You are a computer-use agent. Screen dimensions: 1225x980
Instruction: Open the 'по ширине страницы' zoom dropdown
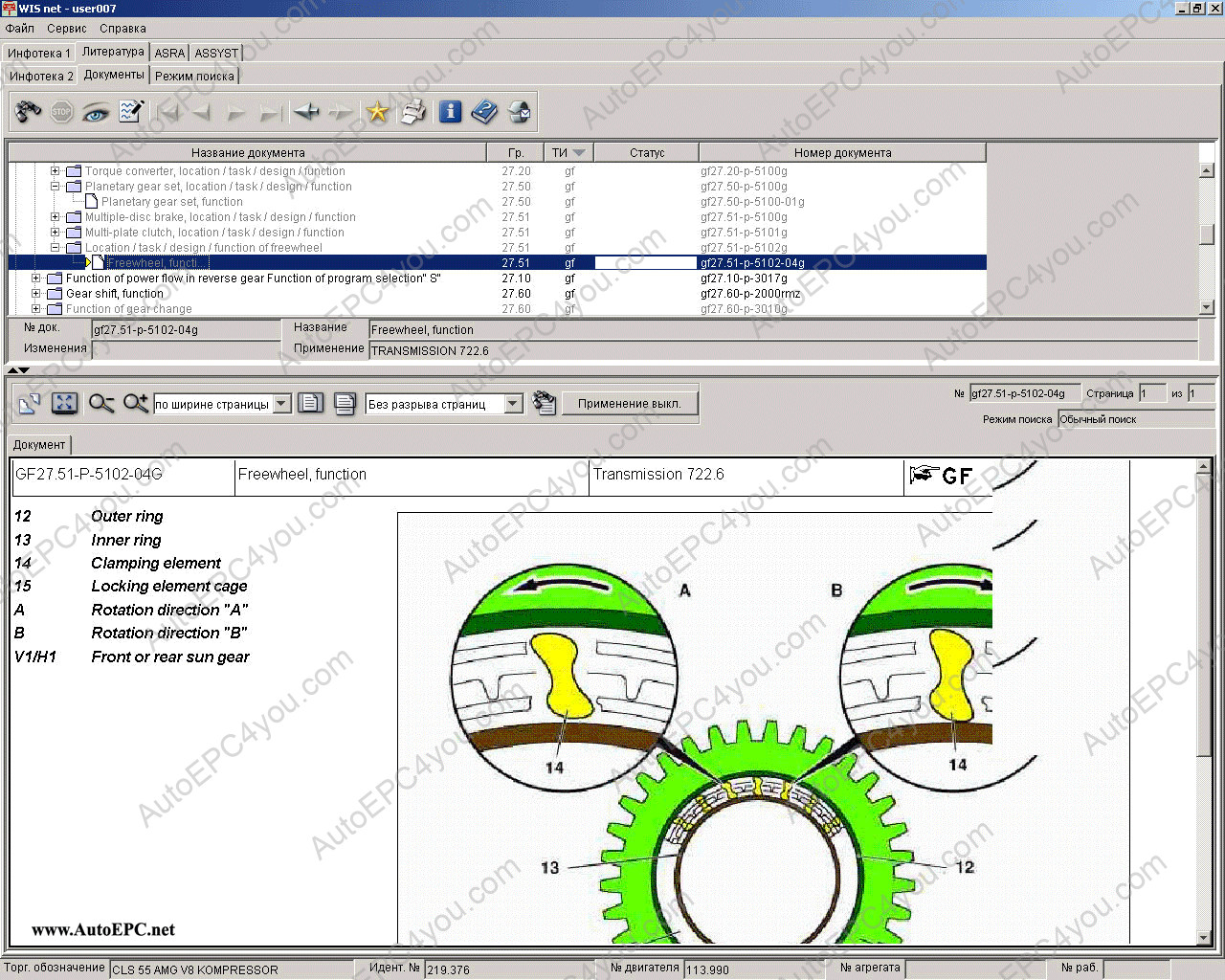coord(281,404)
